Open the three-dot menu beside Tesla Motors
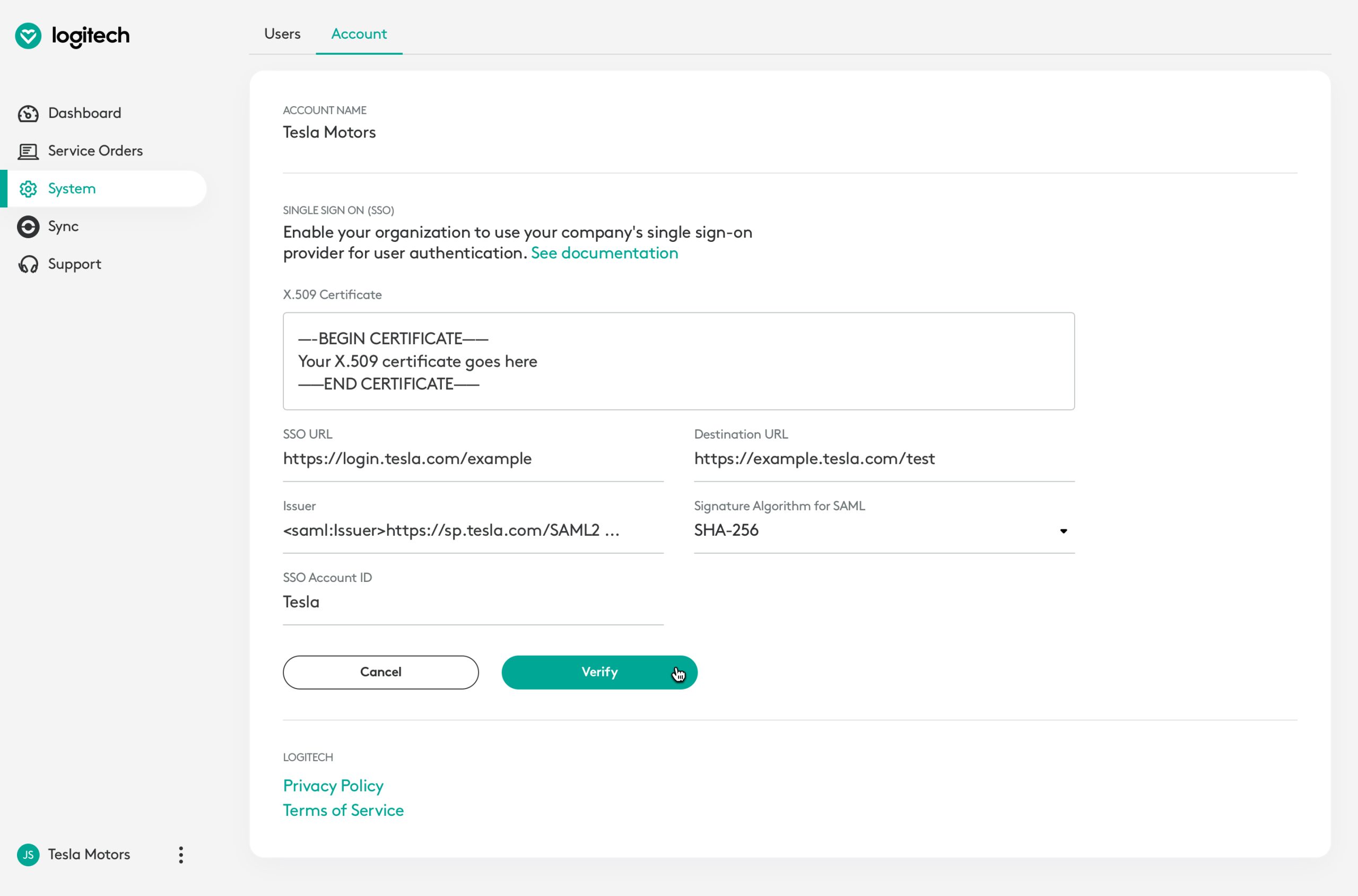Viewport: 1358px width, 896px height. [x=180, y=855]
